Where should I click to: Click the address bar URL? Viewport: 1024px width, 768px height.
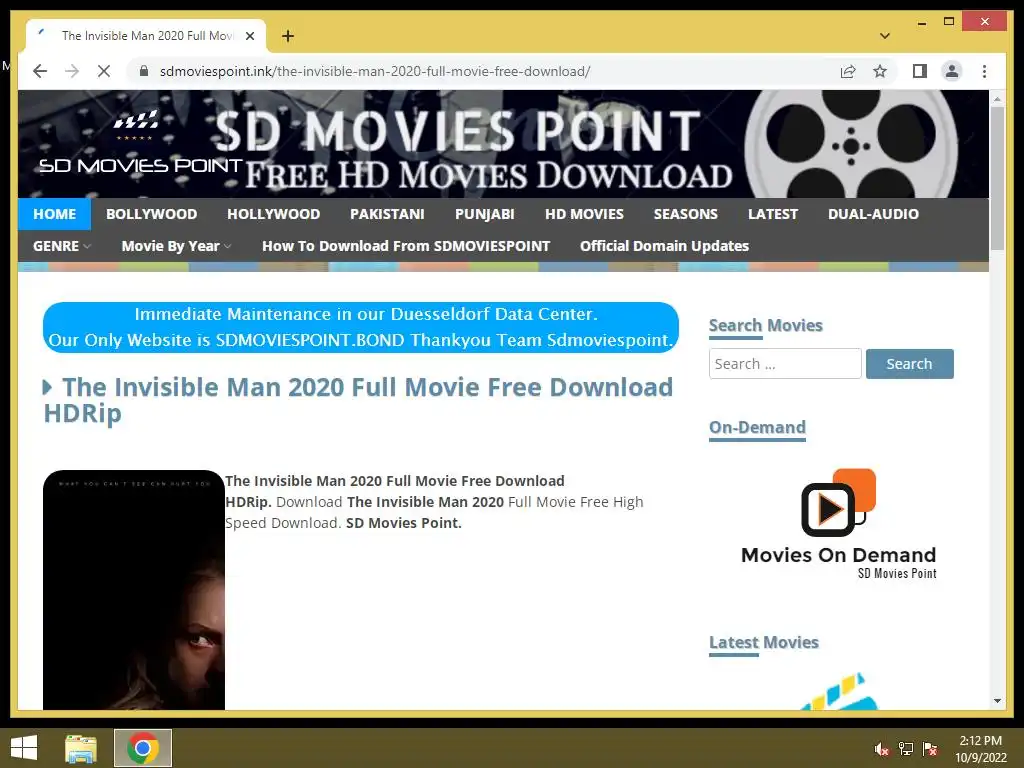(x=375, y=71)
